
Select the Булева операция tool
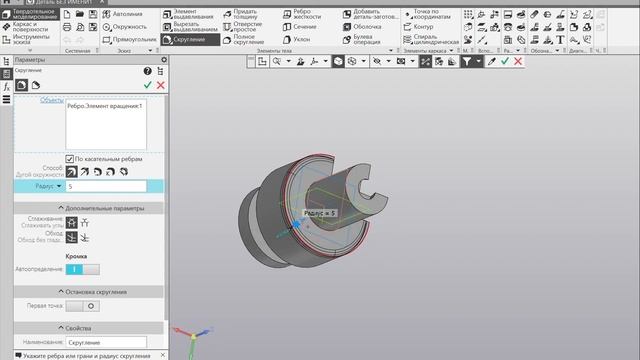(x=362, y=40)
